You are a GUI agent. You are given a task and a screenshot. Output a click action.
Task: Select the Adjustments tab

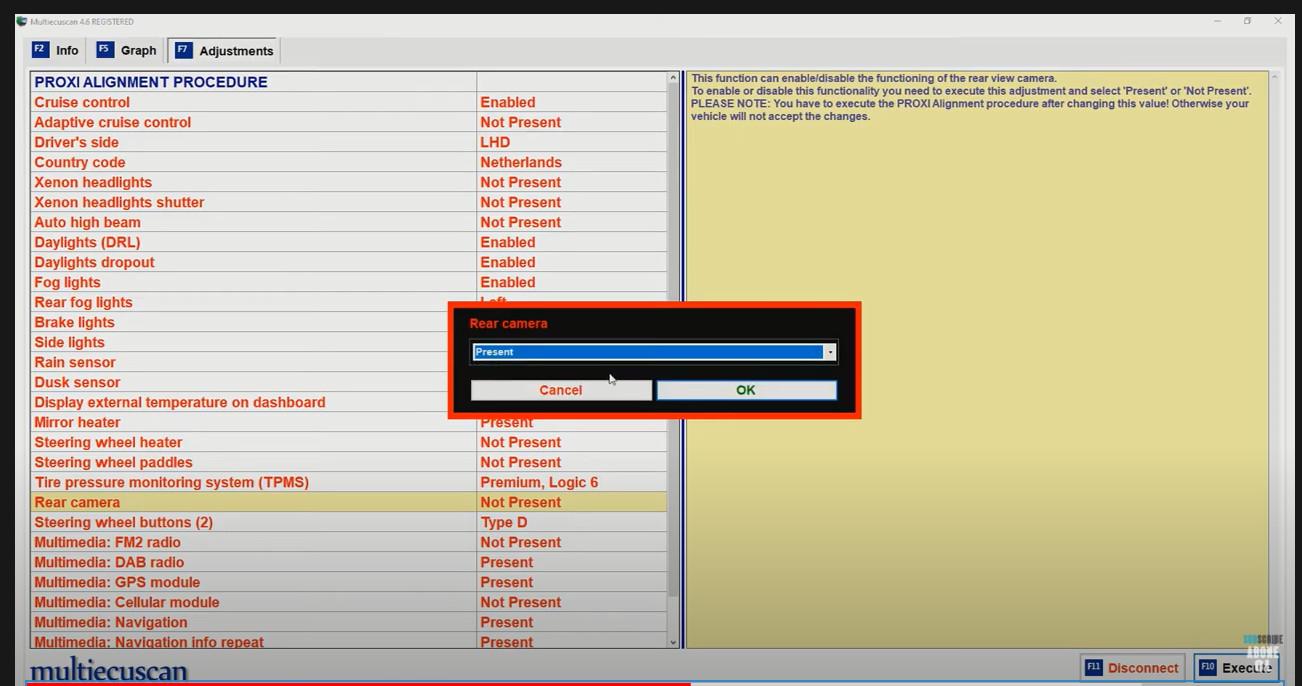pos(224,50)
